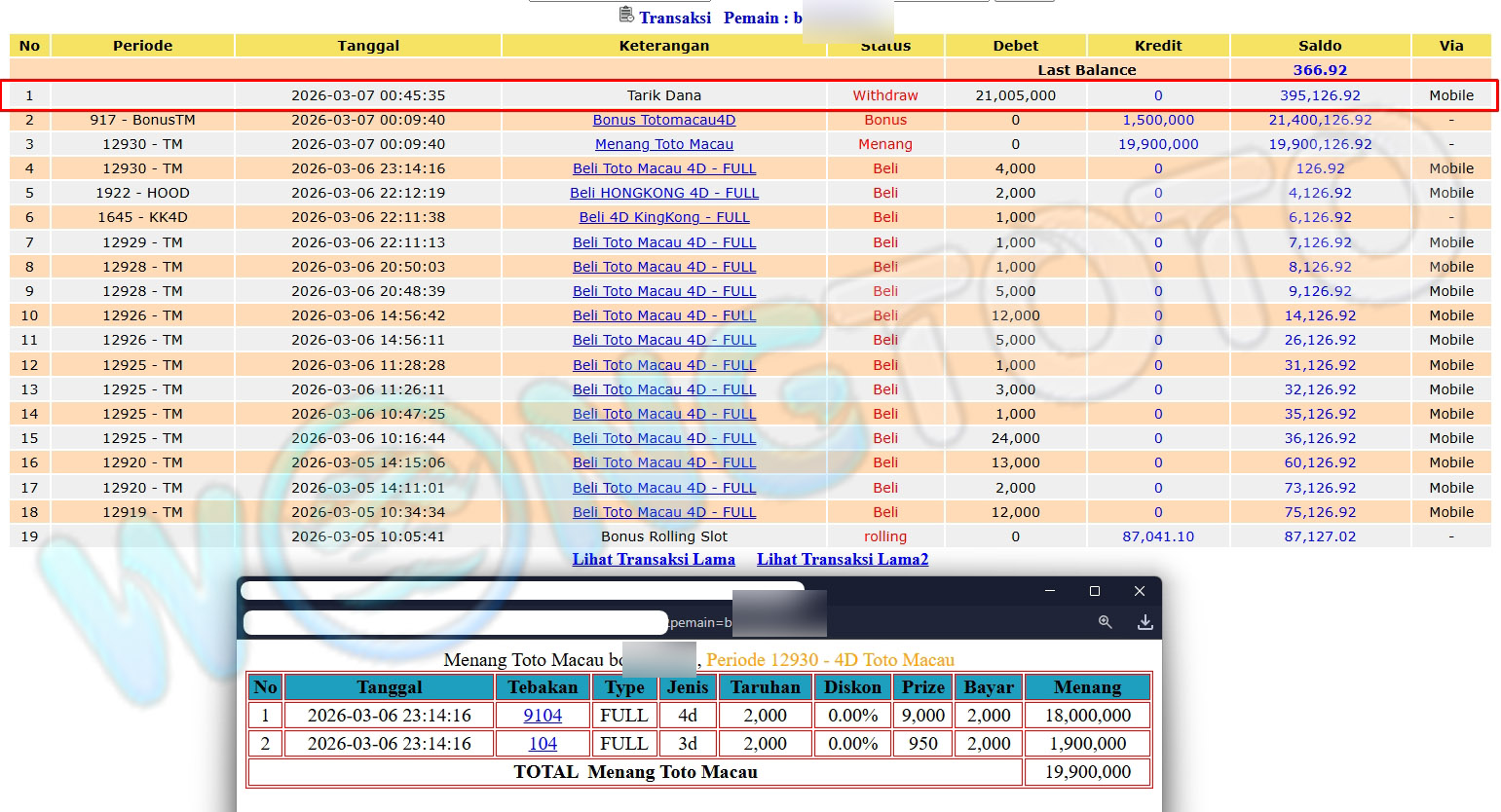Open Beli Toto Macau 4D link in row 18
Viewport: 1501px width, 812px height.
(663, 512)
